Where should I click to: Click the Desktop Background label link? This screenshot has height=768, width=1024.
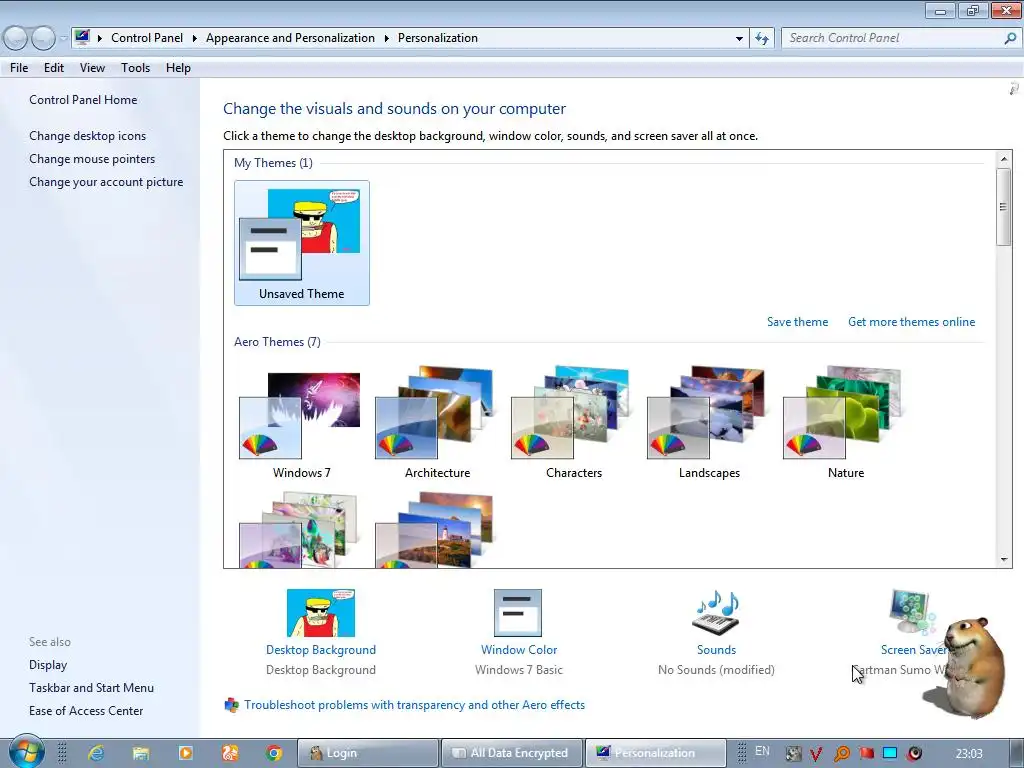pos(321,650)
